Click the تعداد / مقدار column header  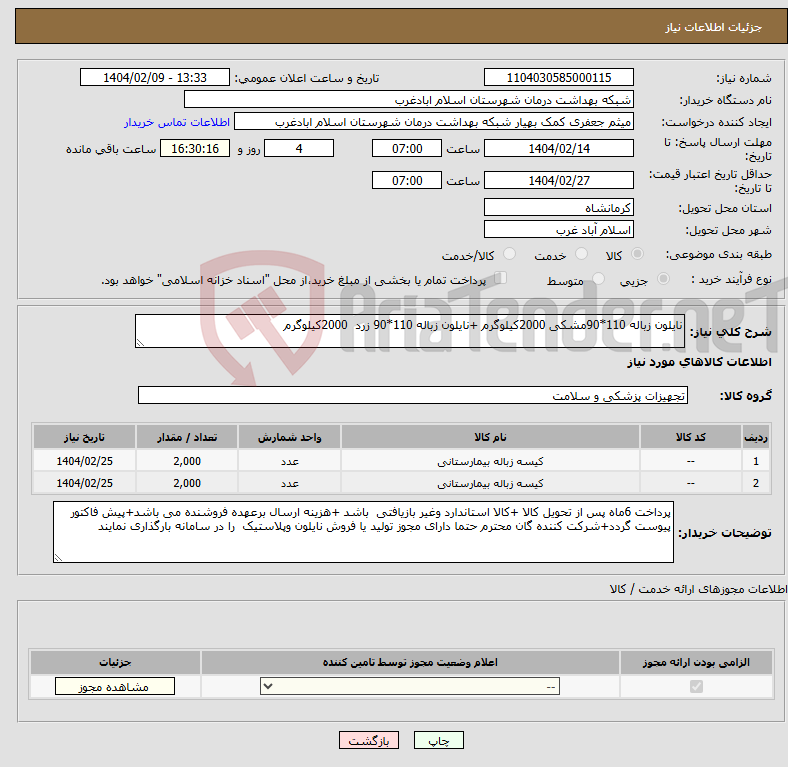click(187, 437)
